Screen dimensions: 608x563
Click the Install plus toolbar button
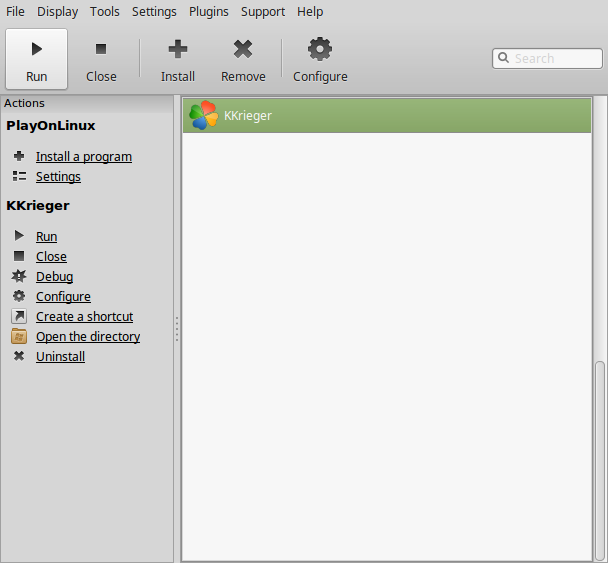(178, 59)
